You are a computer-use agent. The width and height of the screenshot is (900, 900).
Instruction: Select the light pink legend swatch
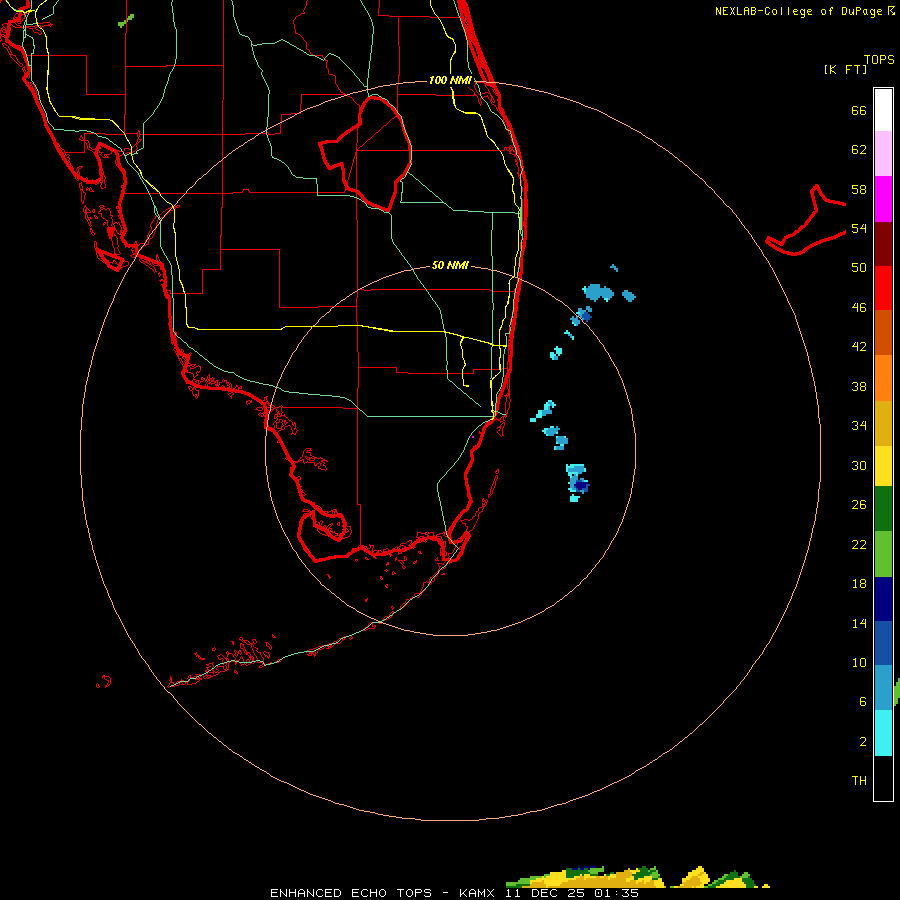pos(883,153)
